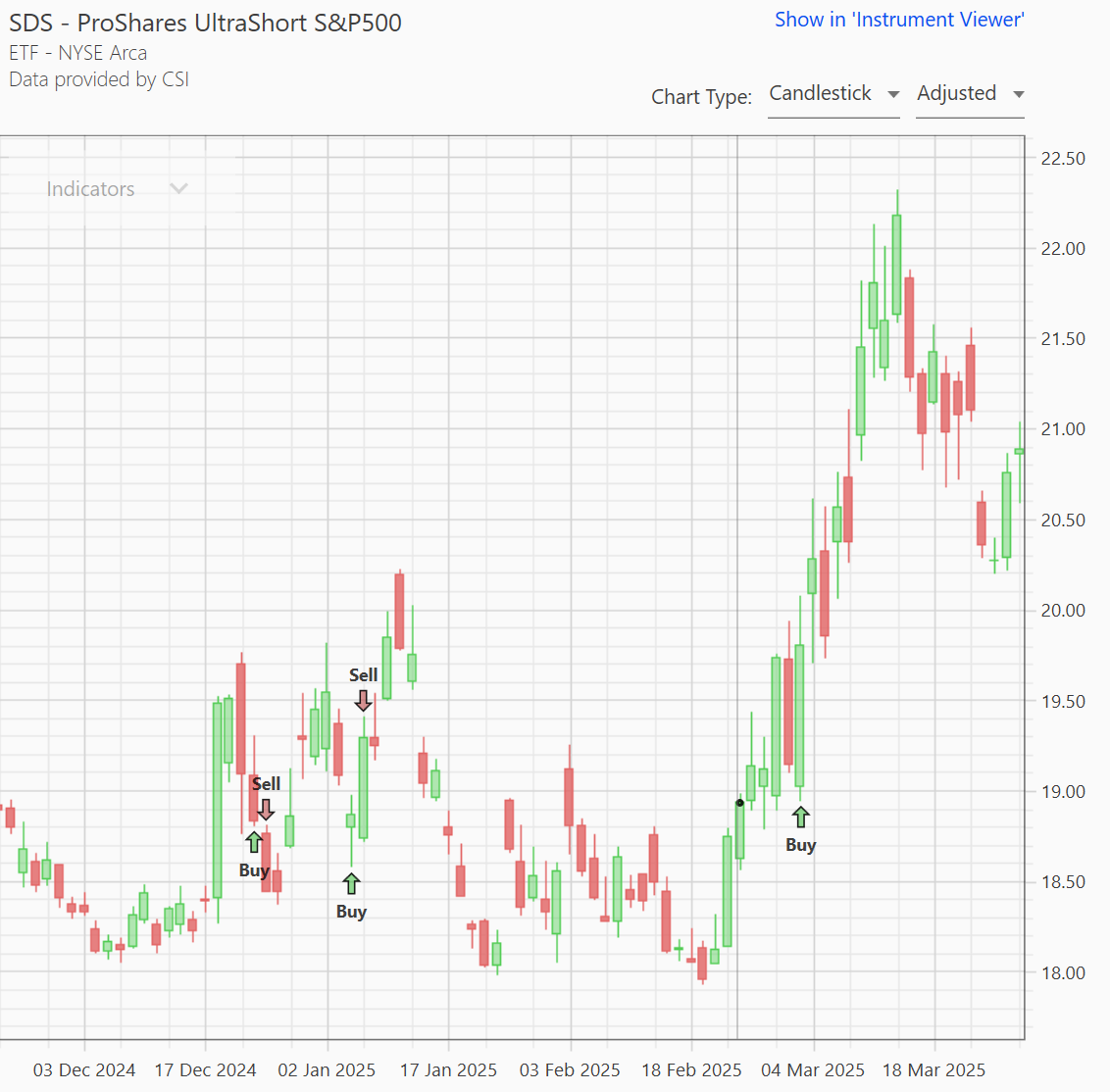Click the 03 Dec 2024 date label

point(84,1069)
